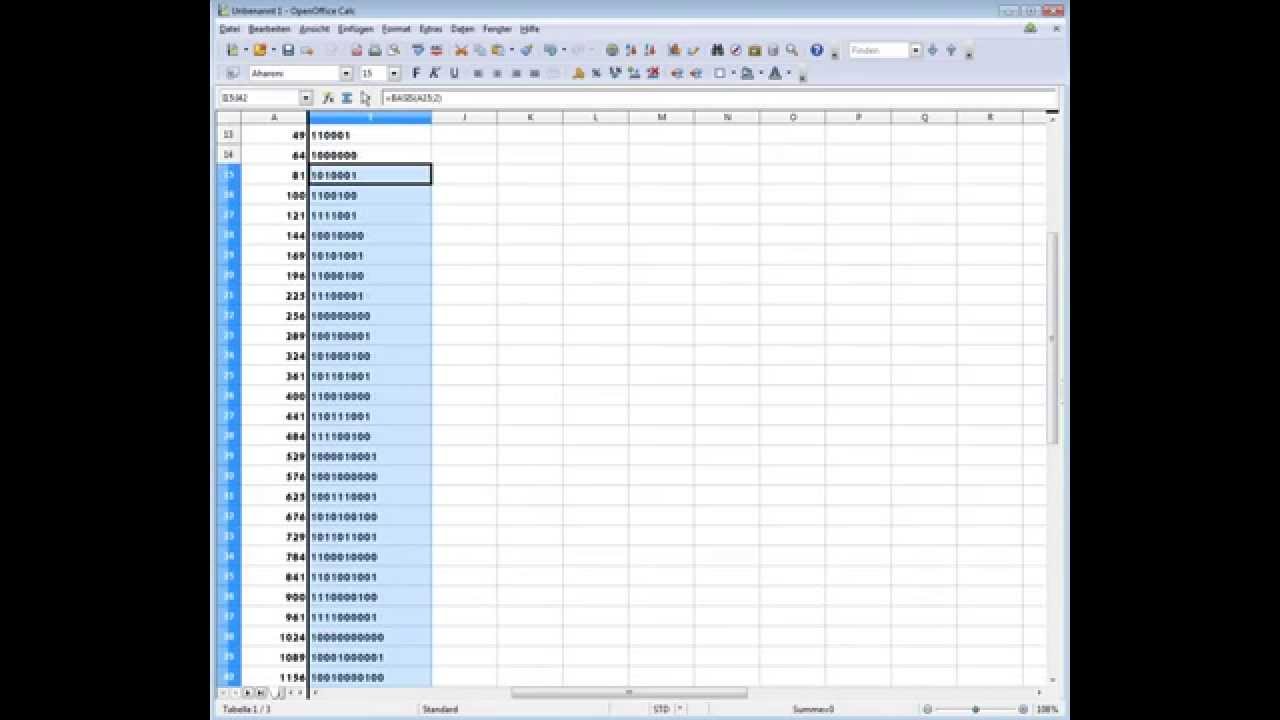This screenshot has height=720, width=1280.
Task: Apply background color with paint bucket icon
Action: [x=747, y=73]
